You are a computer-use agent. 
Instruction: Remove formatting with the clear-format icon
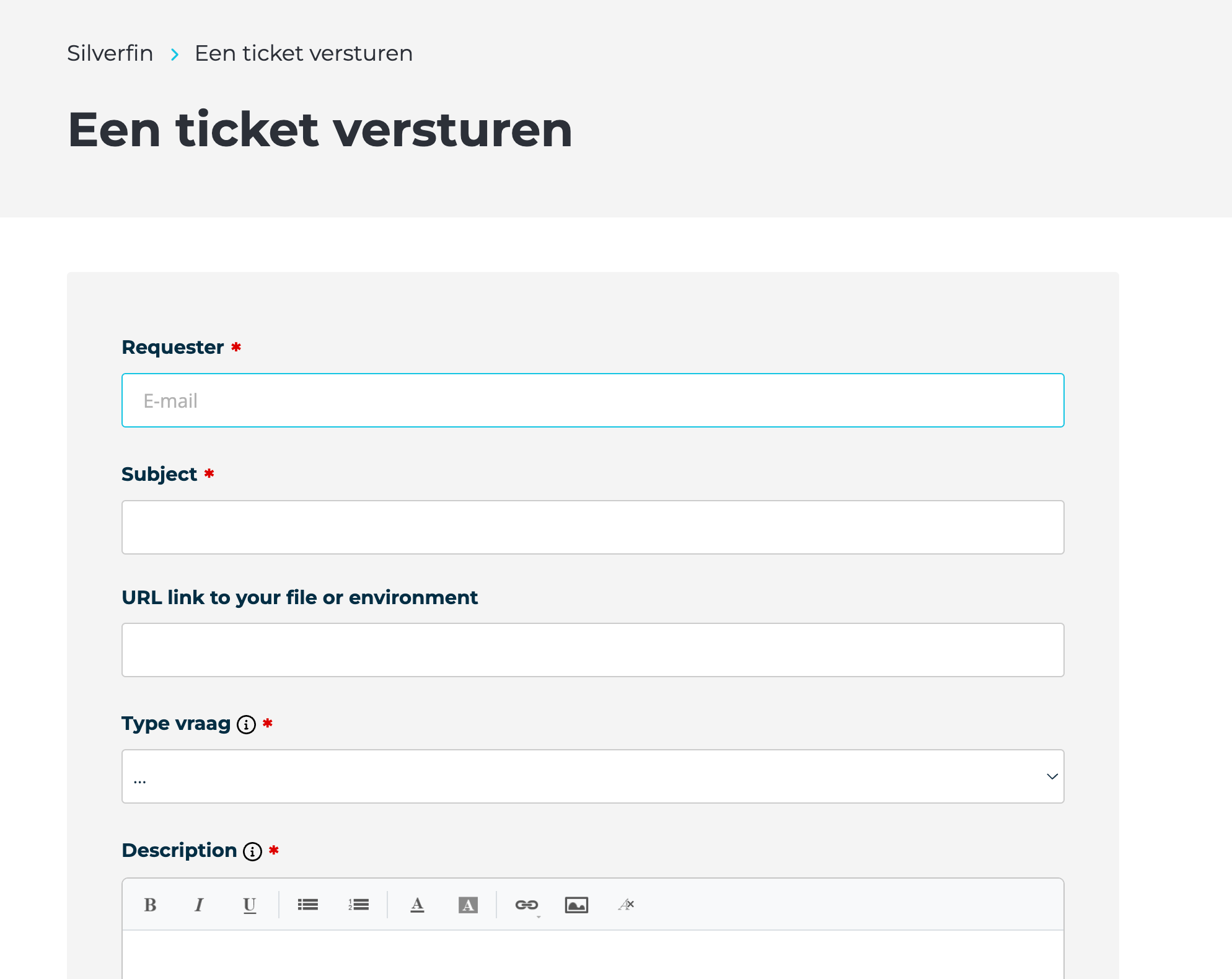tap(626, 905)
